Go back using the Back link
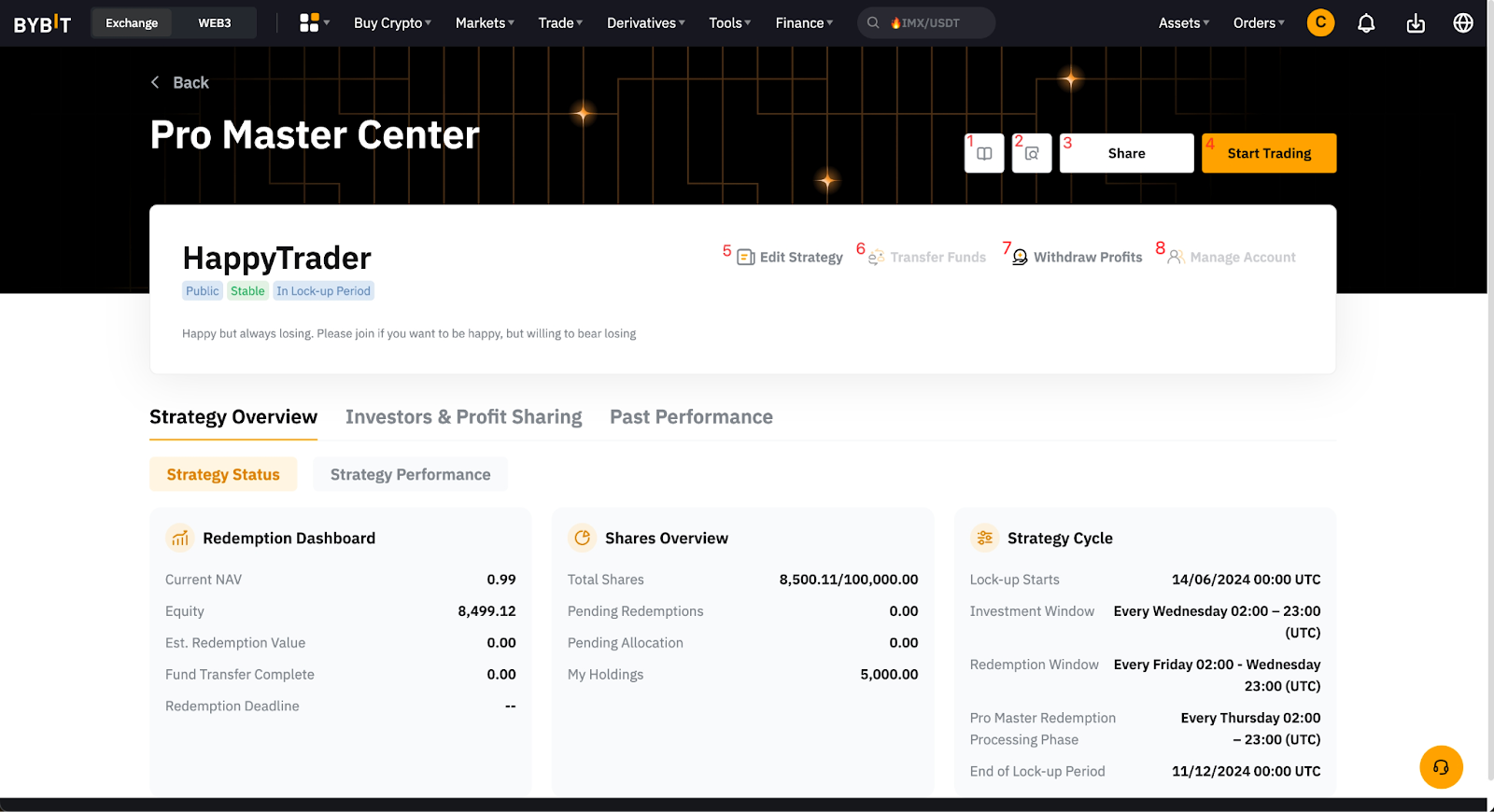 (180, 83)
